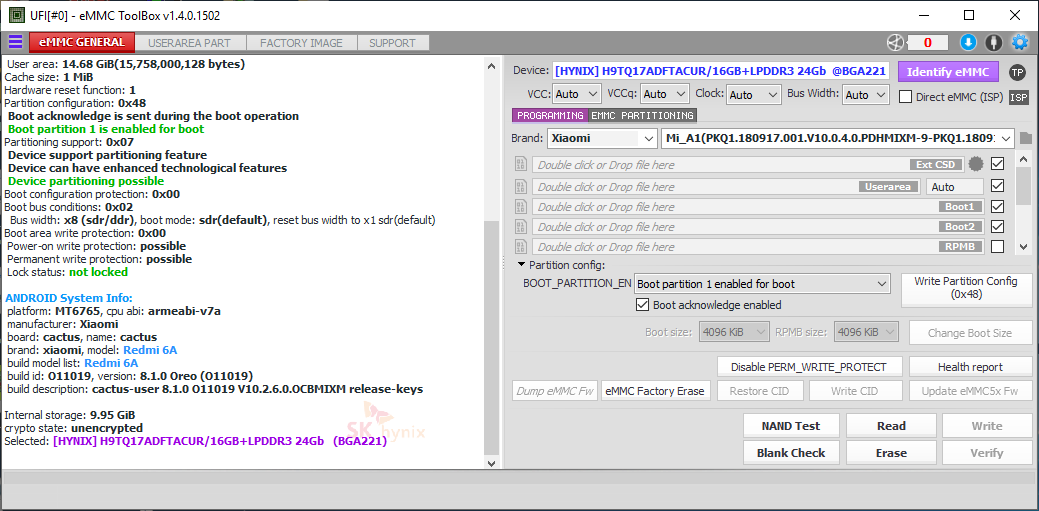Click the eMMC Factory Erase button
The height and width of the screenshot is (511, 1039).
pos(656,390)
